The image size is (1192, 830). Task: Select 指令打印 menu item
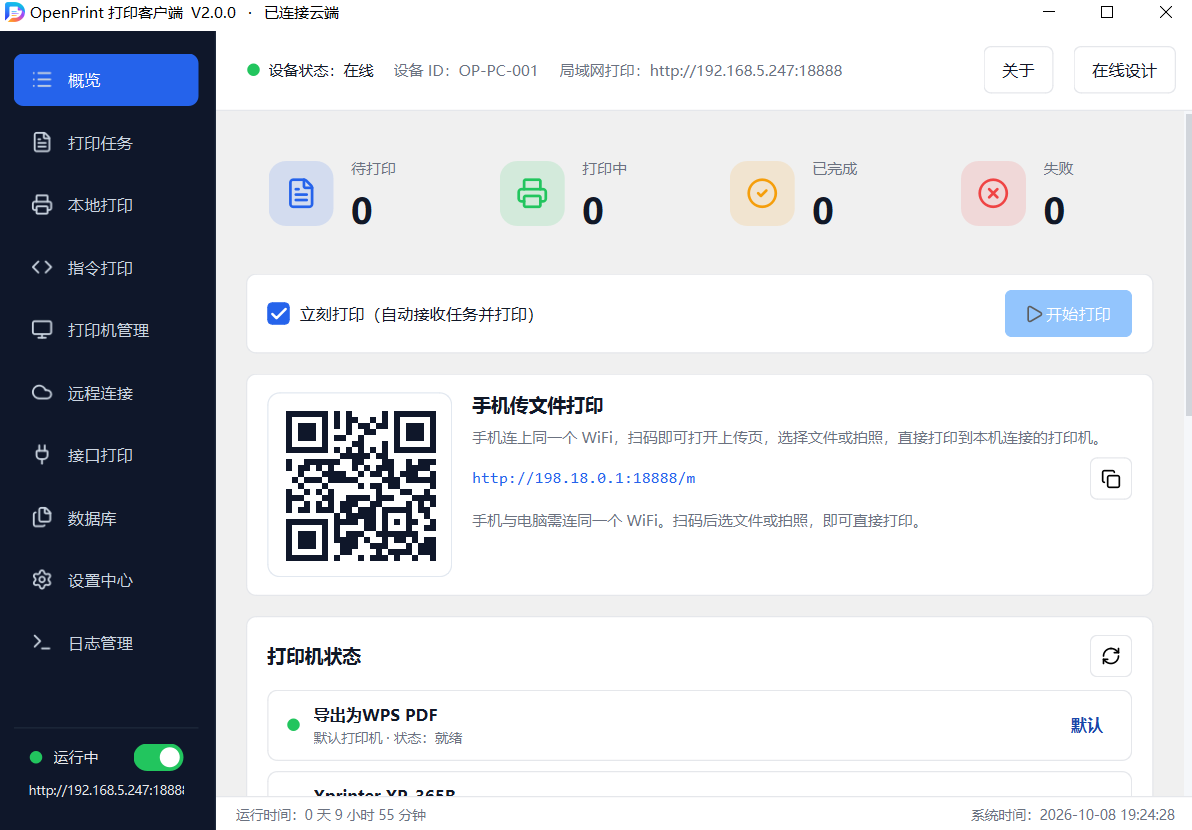click(x=106, y=268)
